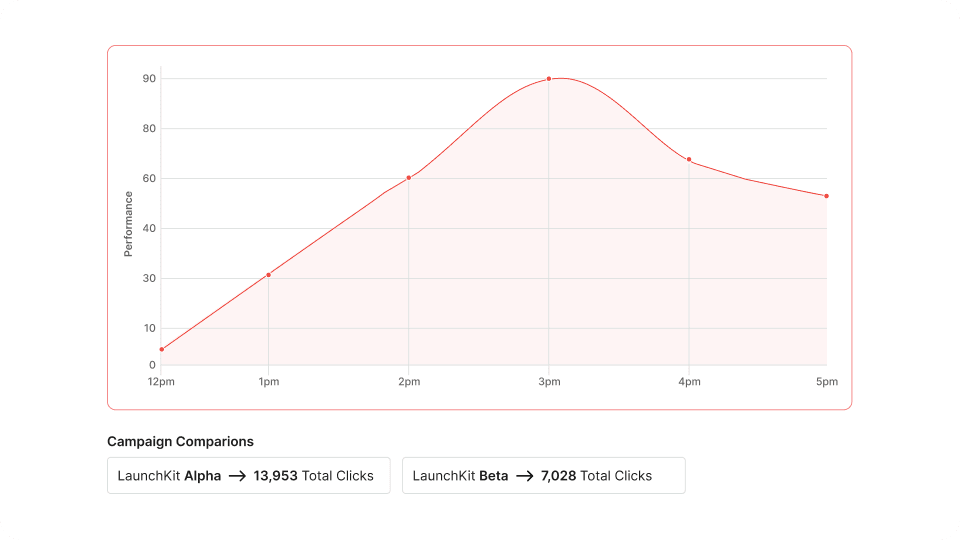
Task: Click the 40 y-axis label
Action: (149, 228)
